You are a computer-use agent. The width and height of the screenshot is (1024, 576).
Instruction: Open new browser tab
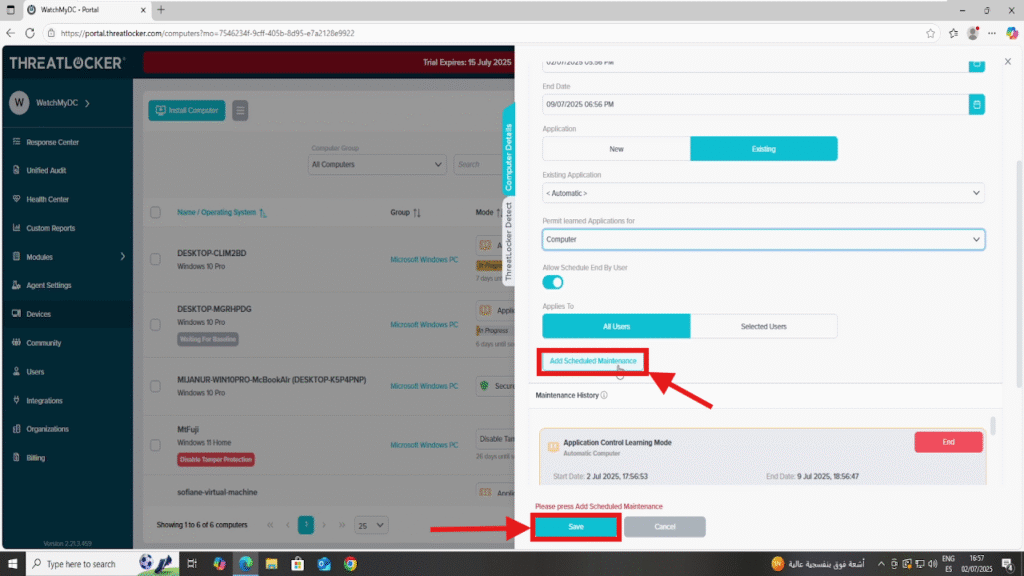point(161,10)
